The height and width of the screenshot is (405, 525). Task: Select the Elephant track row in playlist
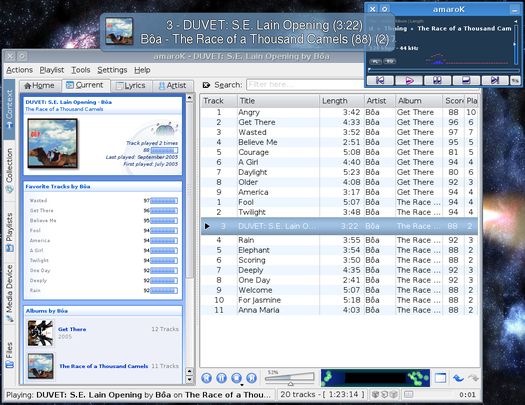click(339, 250)
